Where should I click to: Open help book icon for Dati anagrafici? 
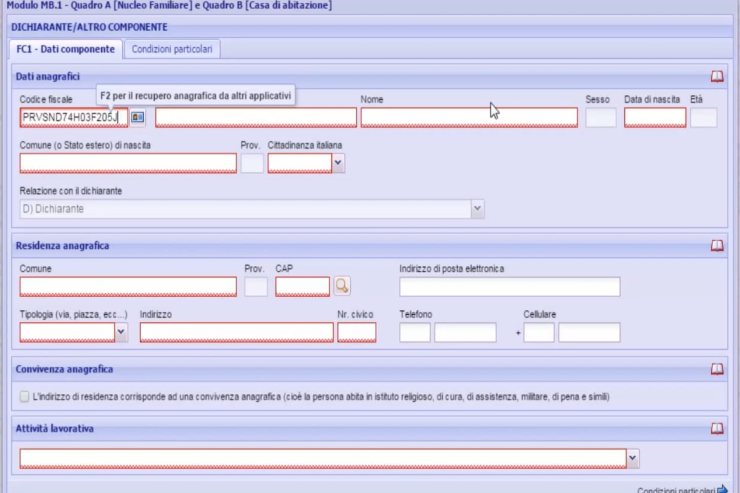click(716, 76)
